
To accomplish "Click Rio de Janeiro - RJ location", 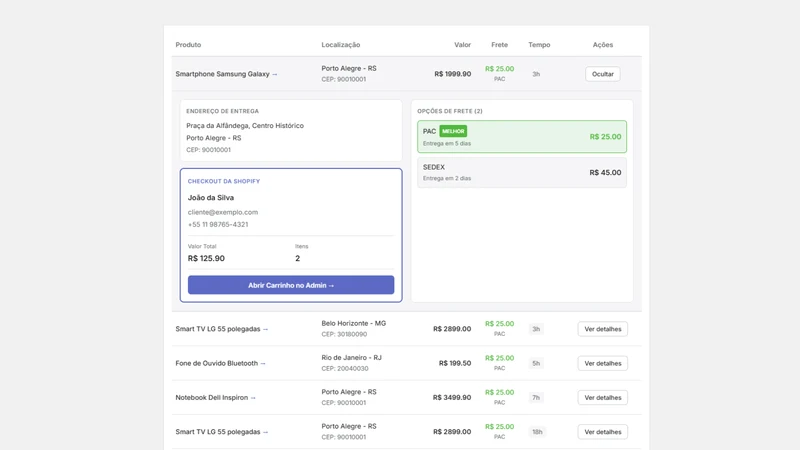I will (x=352, y=358).
